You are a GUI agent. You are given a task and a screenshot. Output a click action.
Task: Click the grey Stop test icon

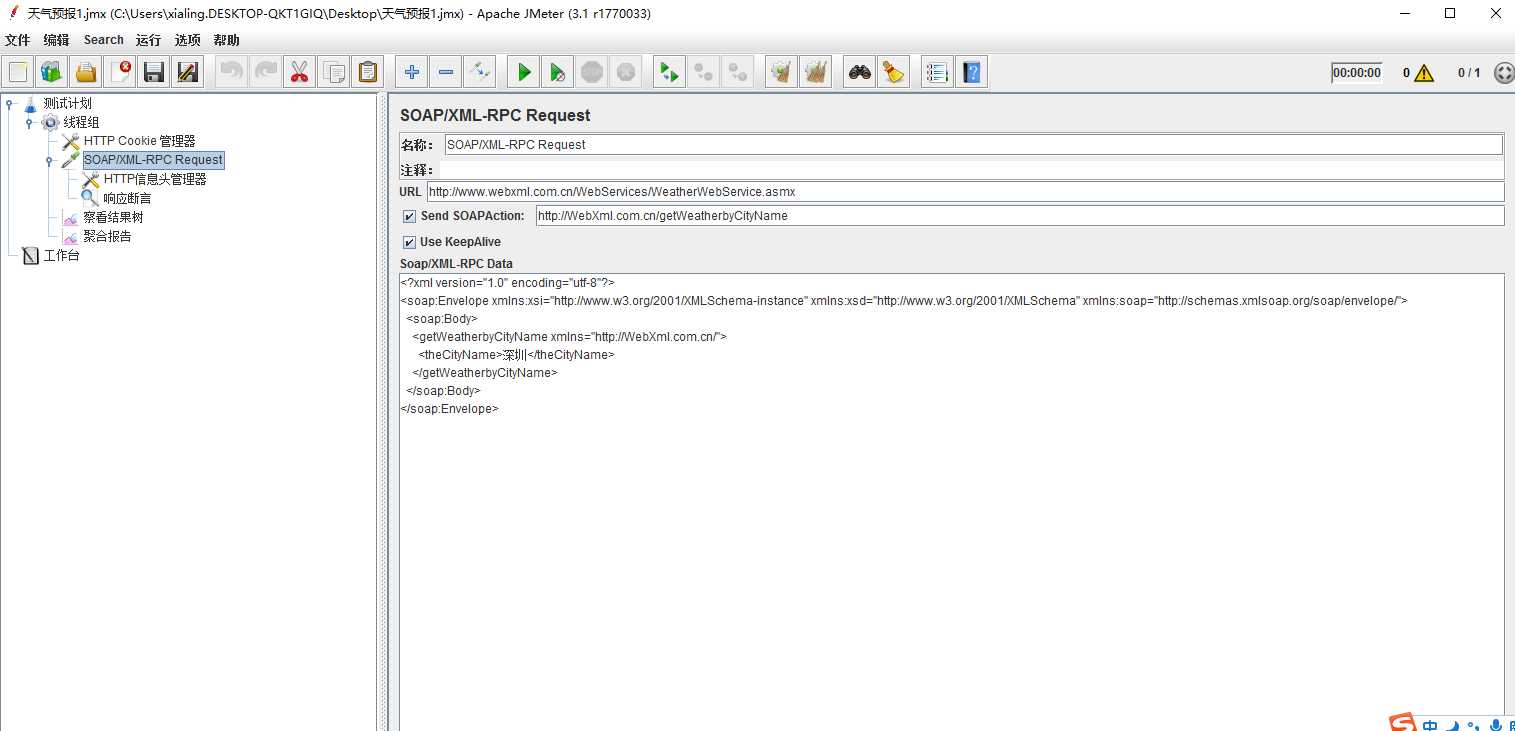pyautogui.click(x=592, y=72)
